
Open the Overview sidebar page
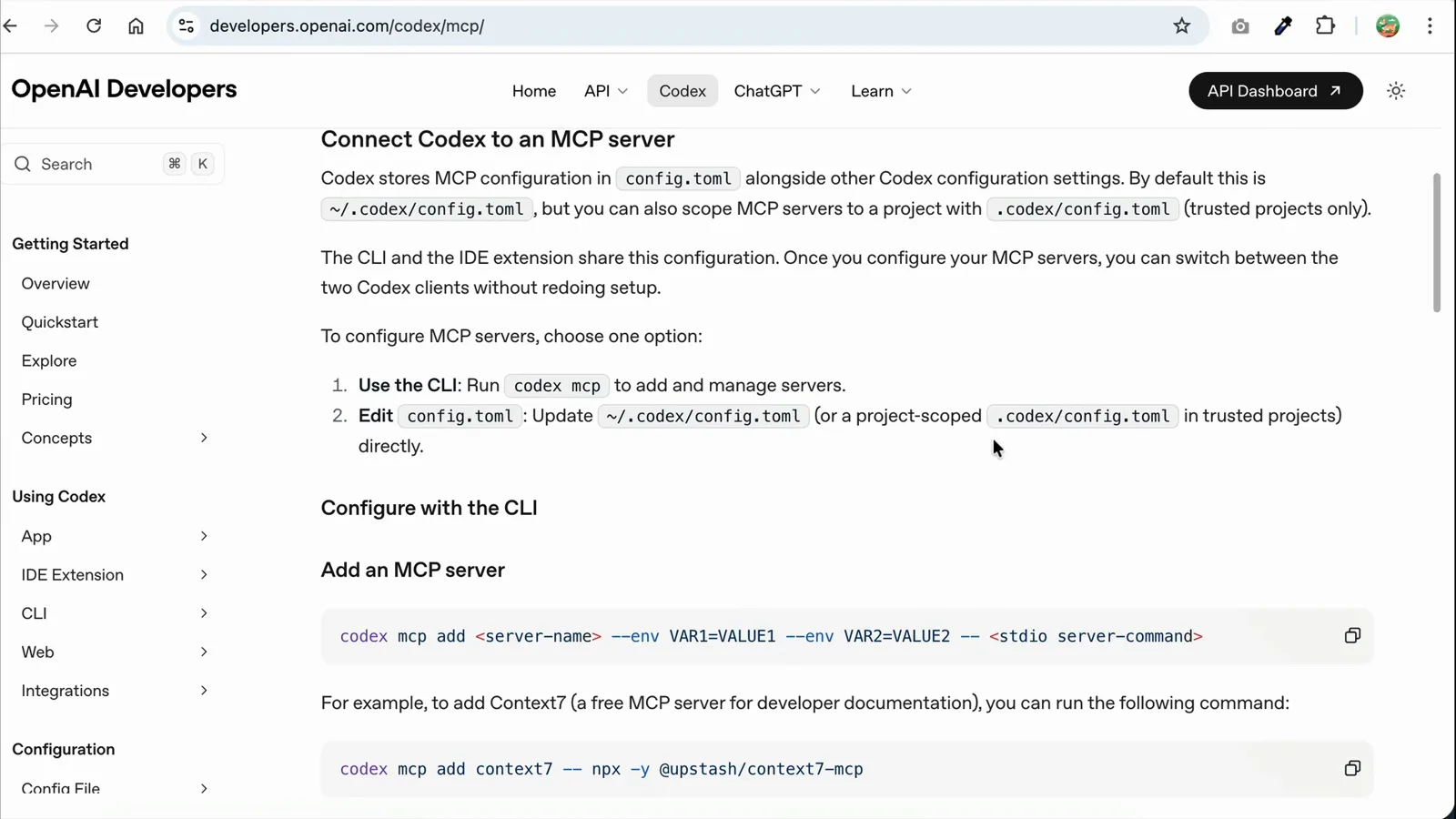point(56,283)
